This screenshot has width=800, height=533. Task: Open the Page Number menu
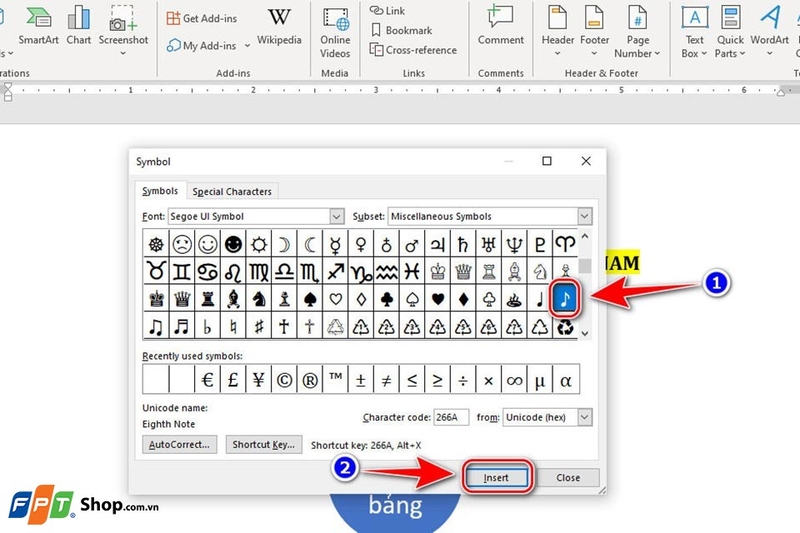[x=637, y=32]
